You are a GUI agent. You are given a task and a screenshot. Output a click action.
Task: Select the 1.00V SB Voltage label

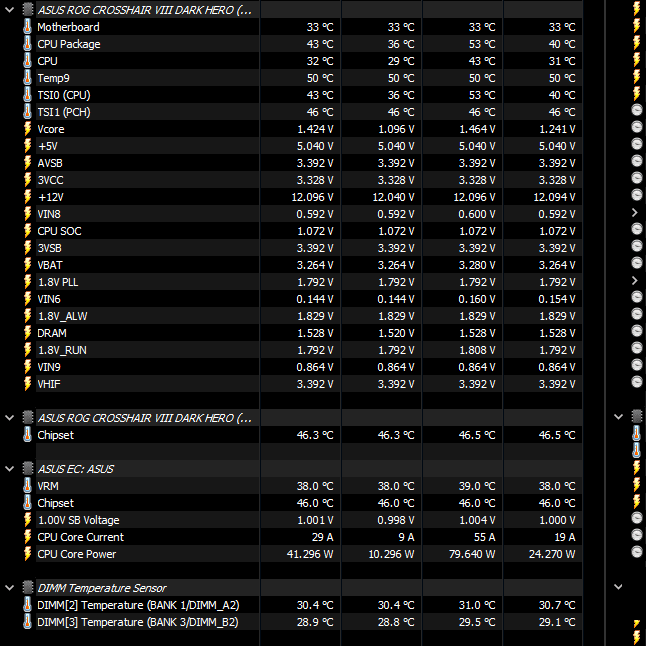[x=79, y=520]
